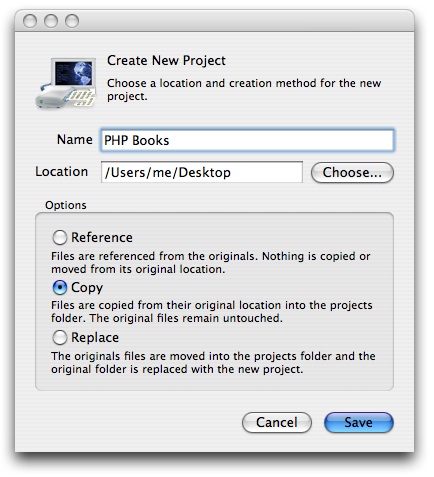Click the Reference option label text
Screen dimensions: 434x477
click(102, 238)
